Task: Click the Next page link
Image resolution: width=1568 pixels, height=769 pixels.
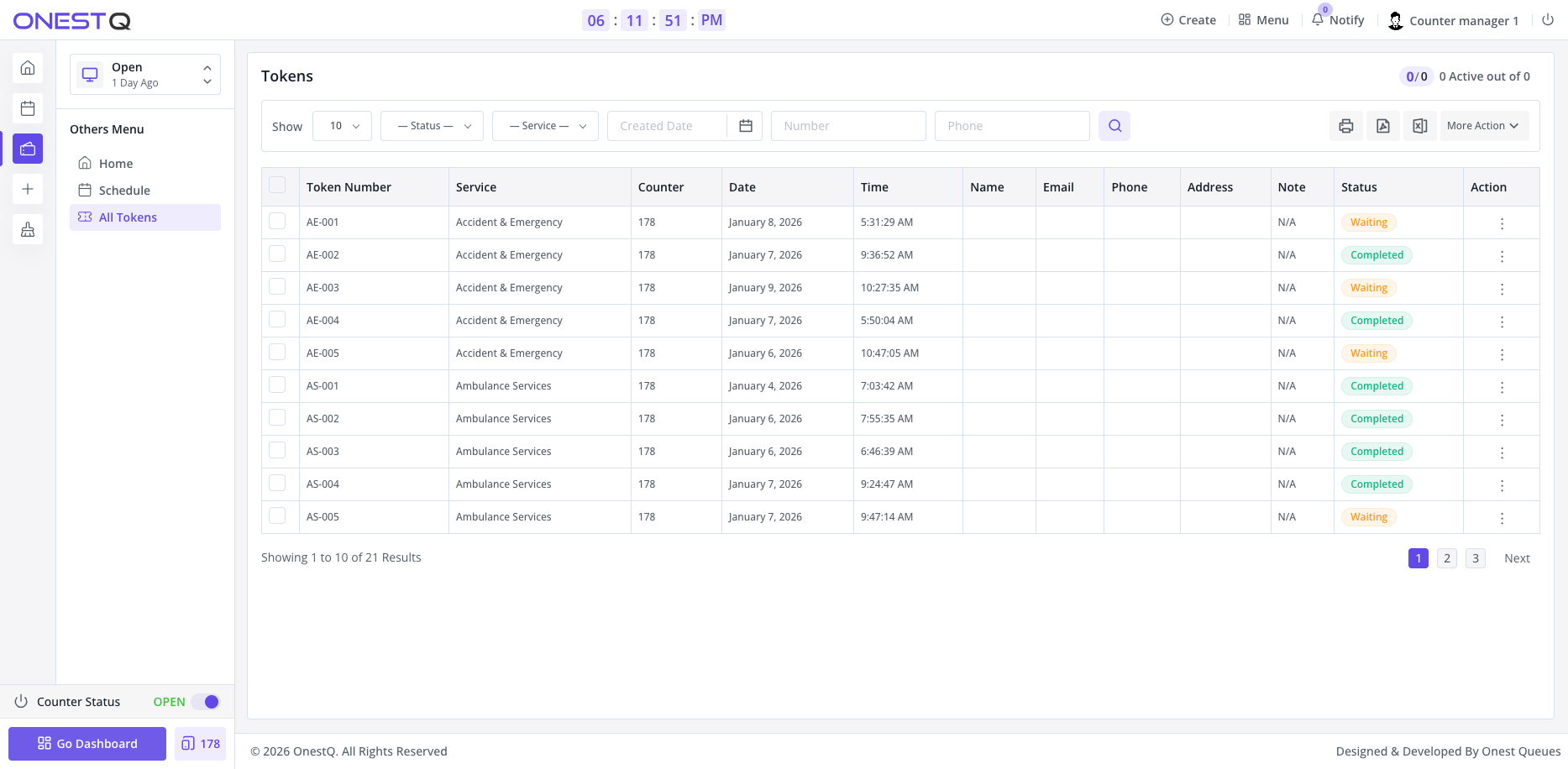Action: coord(1517,558)
